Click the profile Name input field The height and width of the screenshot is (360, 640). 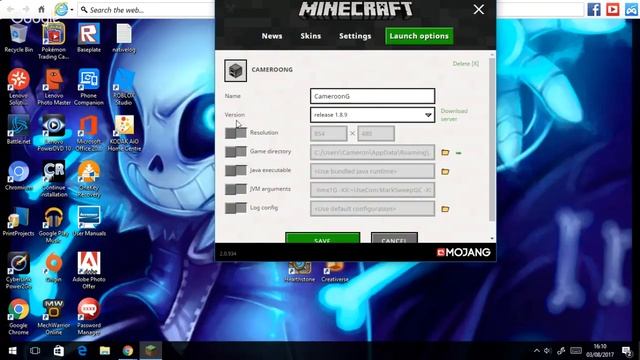pos(372,96)
